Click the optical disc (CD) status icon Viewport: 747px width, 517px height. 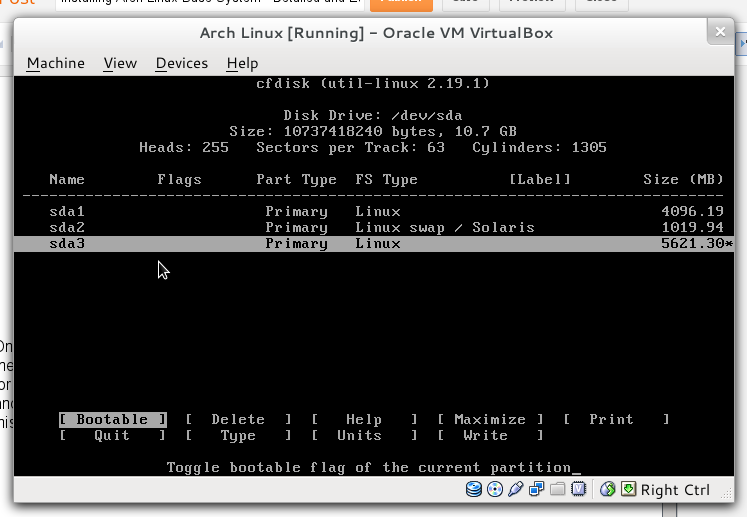[495, 489]
